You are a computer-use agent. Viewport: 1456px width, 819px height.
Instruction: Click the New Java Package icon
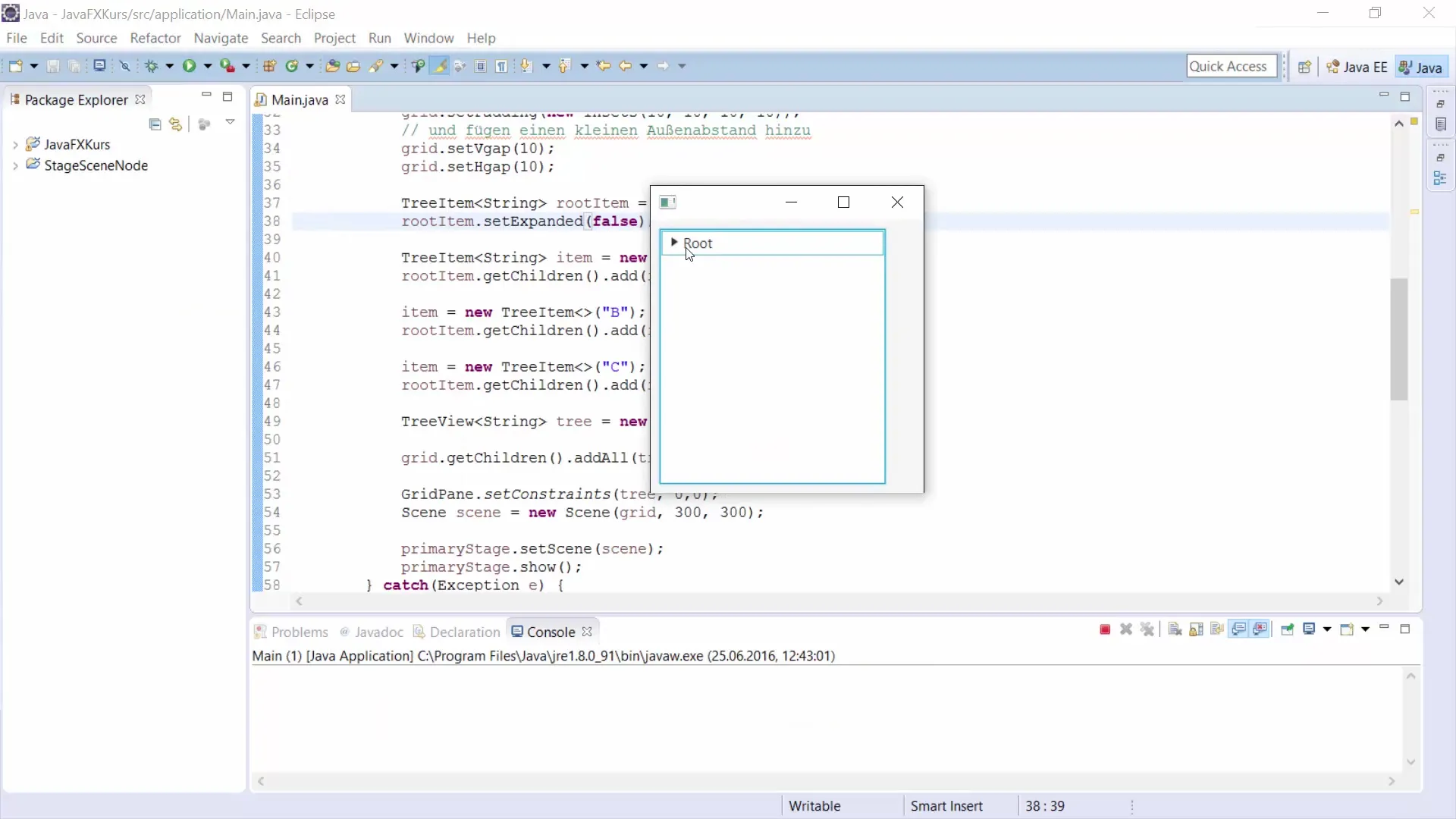tap(269, 66)
